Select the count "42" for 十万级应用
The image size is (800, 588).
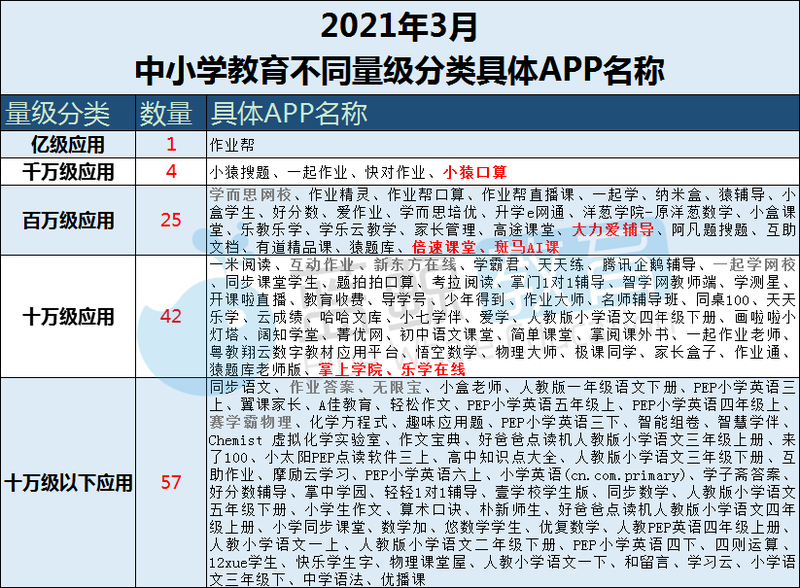pyautogui.click(x=171, y=316)
